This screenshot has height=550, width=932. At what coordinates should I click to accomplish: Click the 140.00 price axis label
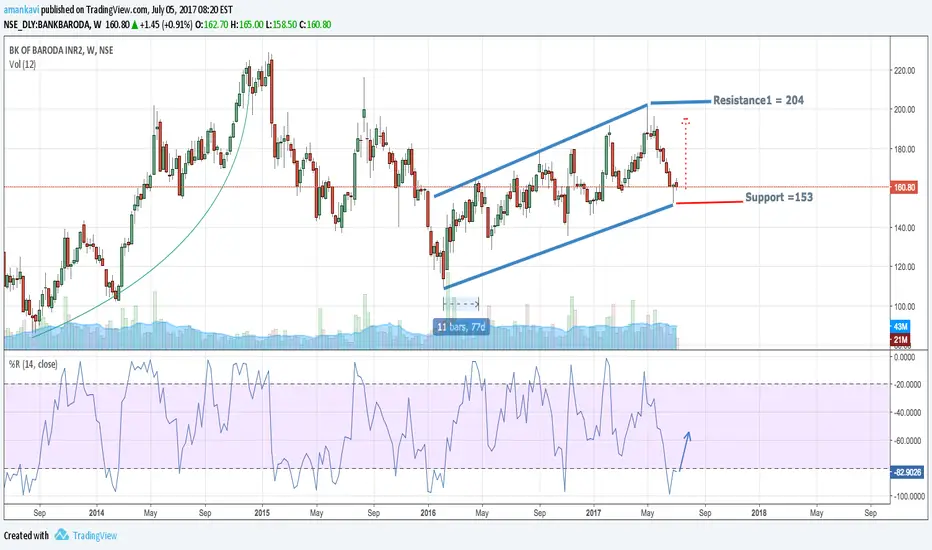click(904, 228)
